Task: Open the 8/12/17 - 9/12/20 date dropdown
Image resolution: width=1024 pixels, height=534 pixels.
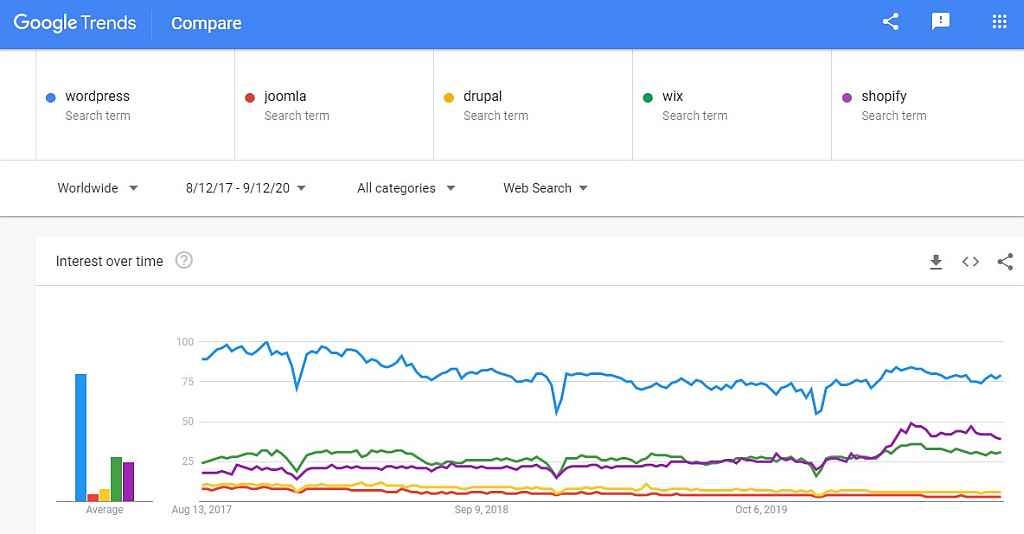Action: coord(246,188)
